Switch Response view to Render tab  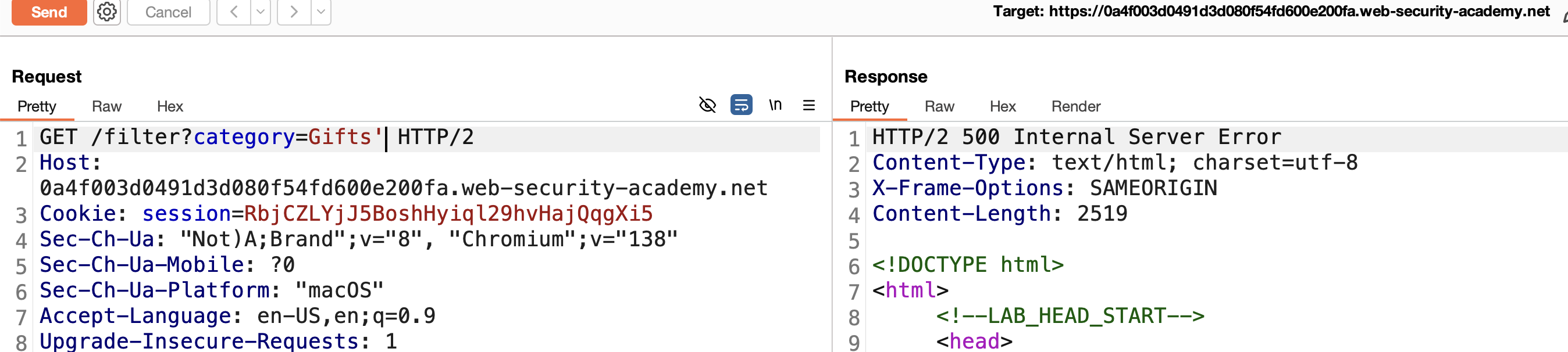1075,106
